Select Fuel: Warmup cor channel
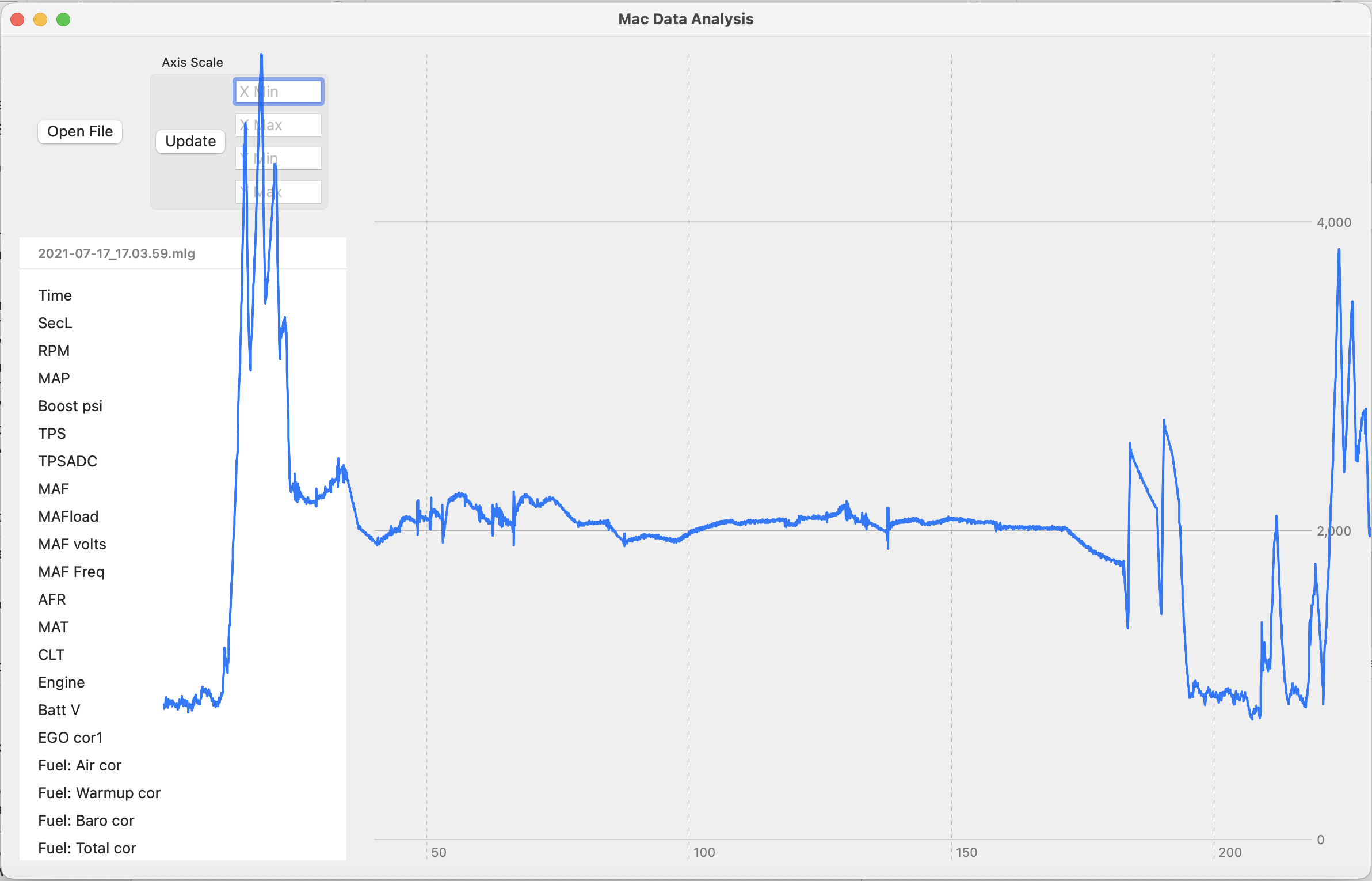The height and width of the screenshot is (881, 1372). coord(183,793)
